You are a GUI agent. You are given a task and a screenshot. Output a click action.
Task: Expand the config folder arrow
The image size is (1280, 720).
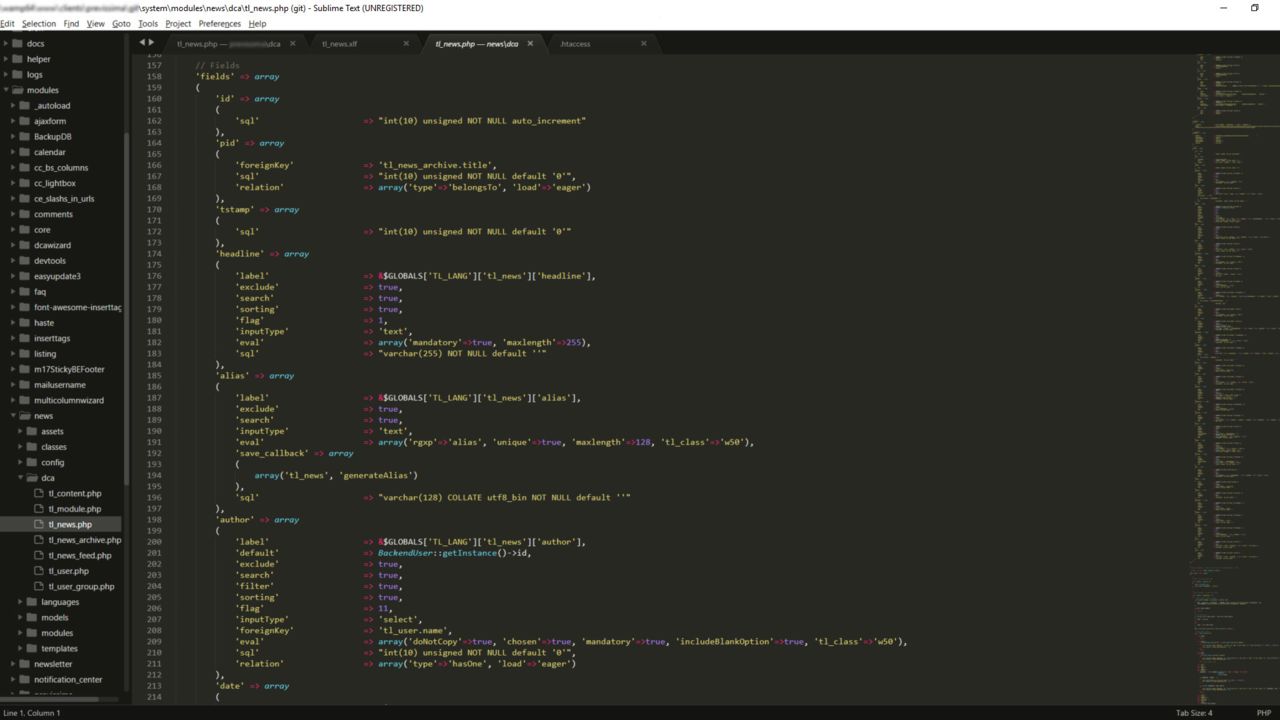[x=20, y=462]
